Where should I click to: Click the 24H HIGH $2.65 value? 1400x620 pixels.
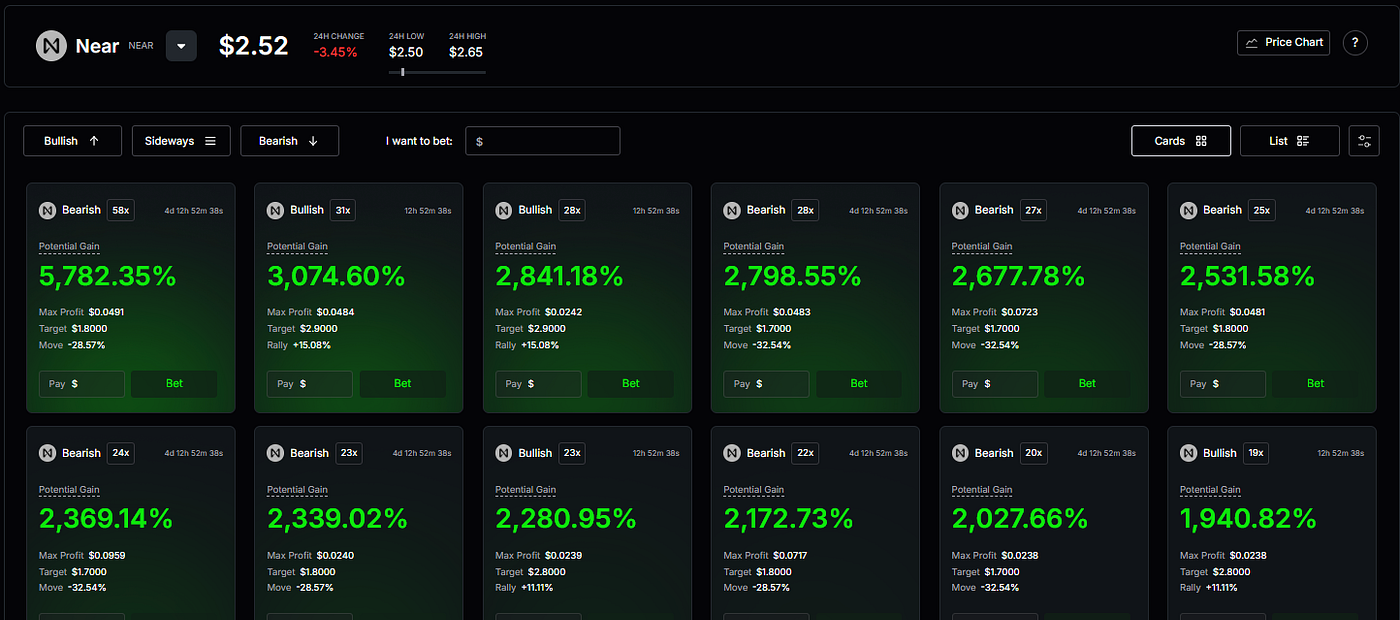pos(466,52)
